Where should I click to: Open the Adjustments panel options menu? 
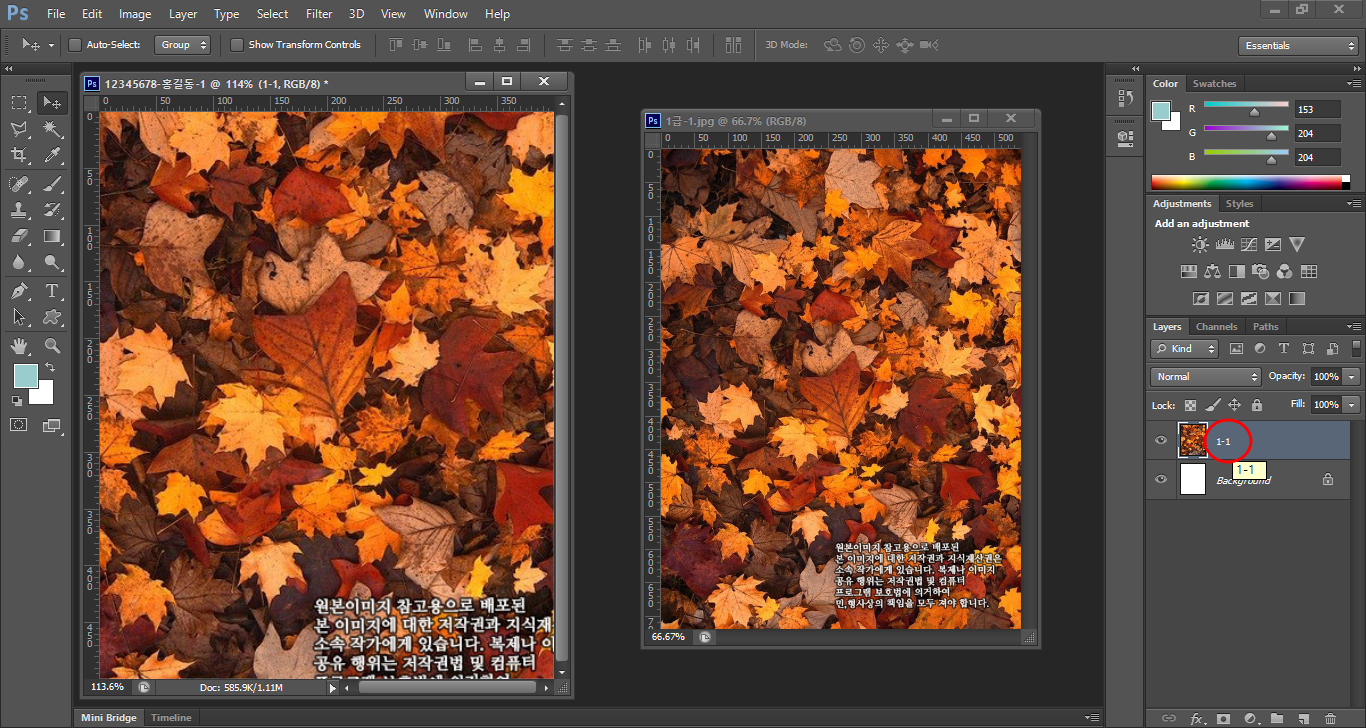click(1354, 204)
